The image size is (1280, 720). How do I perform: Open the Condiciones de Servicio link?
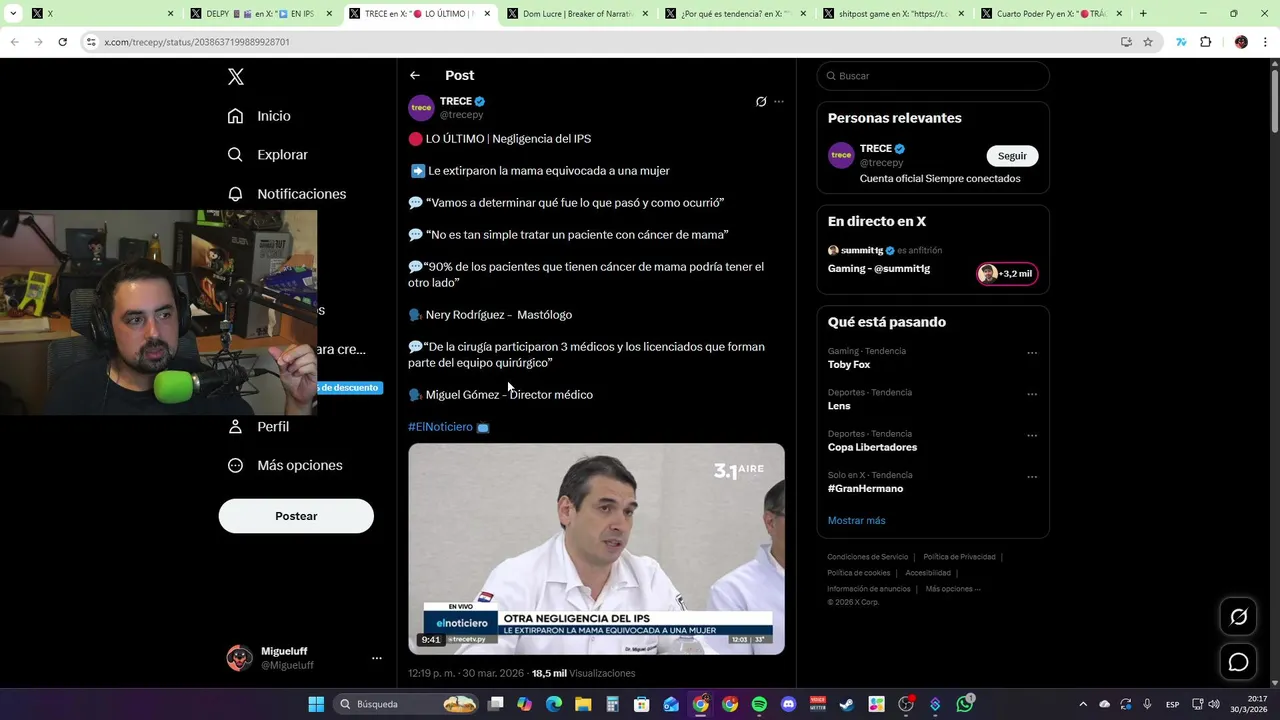point(867,557)
